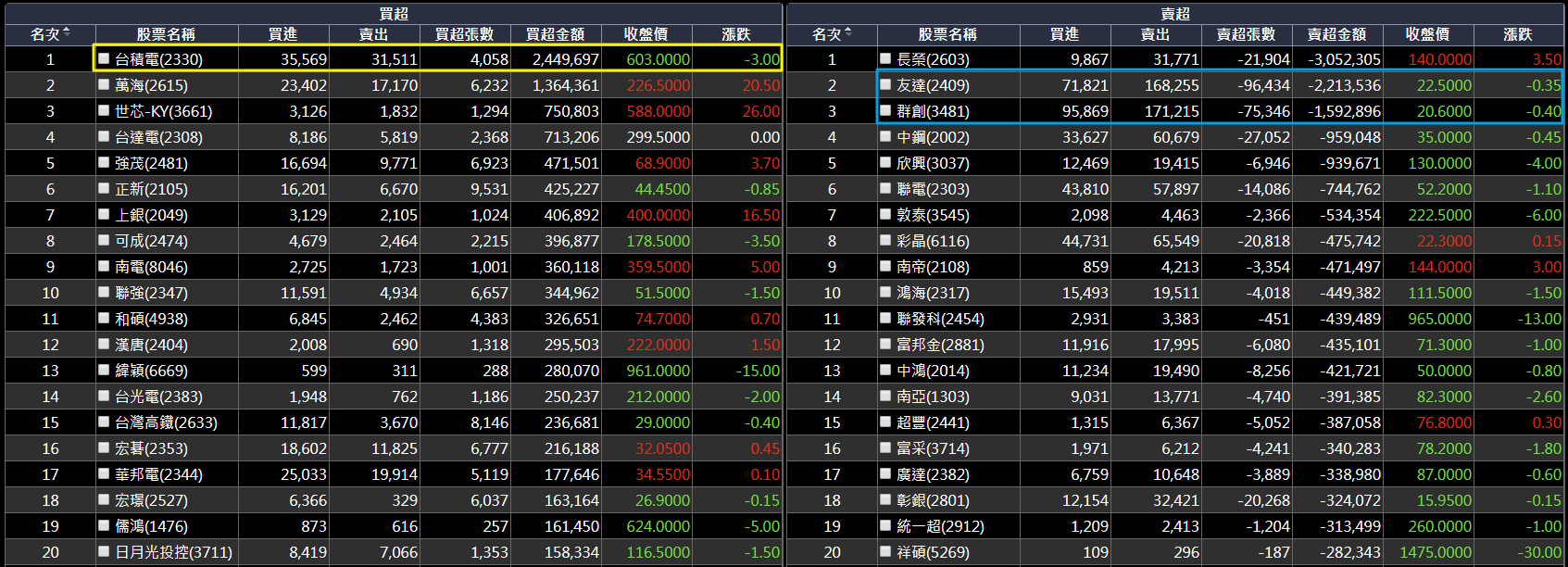Open stock 中鴻(2014)

(933, 371)
